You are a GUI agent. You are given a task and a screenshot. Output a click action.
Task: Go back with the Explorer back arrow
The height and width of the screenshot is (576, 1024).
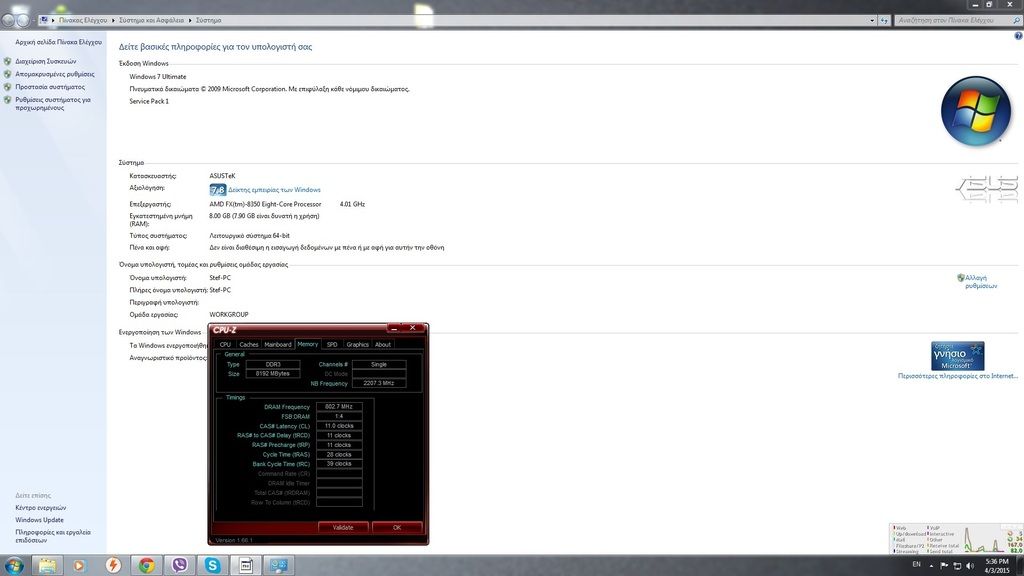click(8, 20)
